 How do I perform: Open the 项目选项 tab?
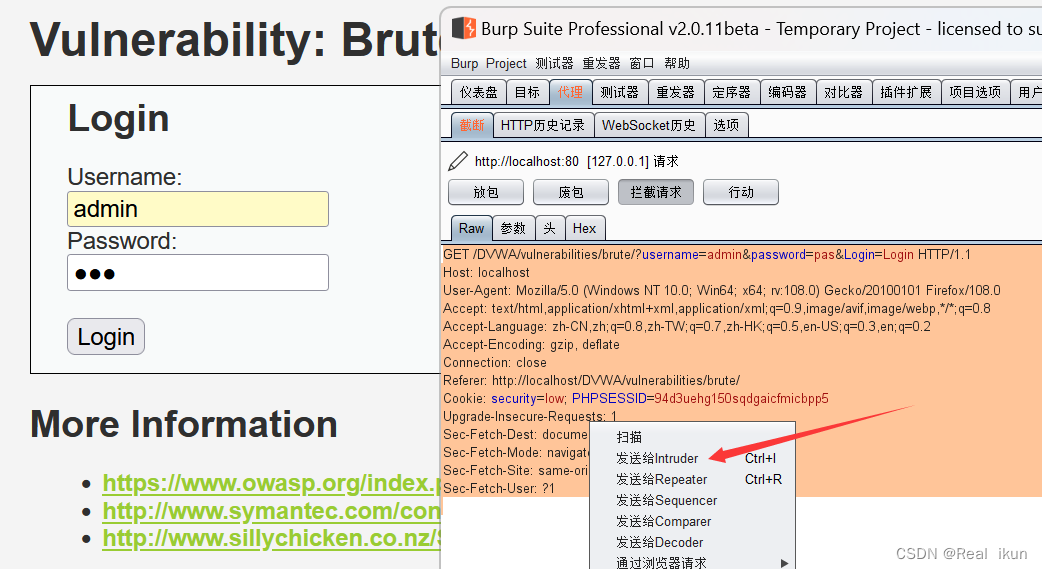point(975,92)
